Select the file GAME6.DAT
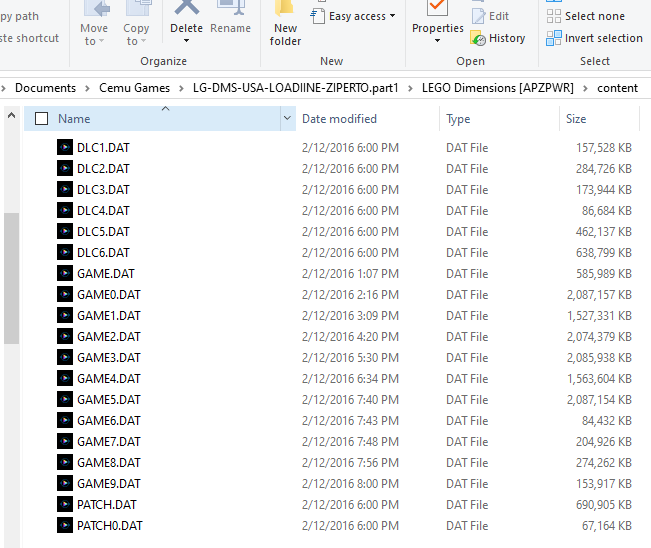The height and width of the screenshot is (548, 651). 109,421
